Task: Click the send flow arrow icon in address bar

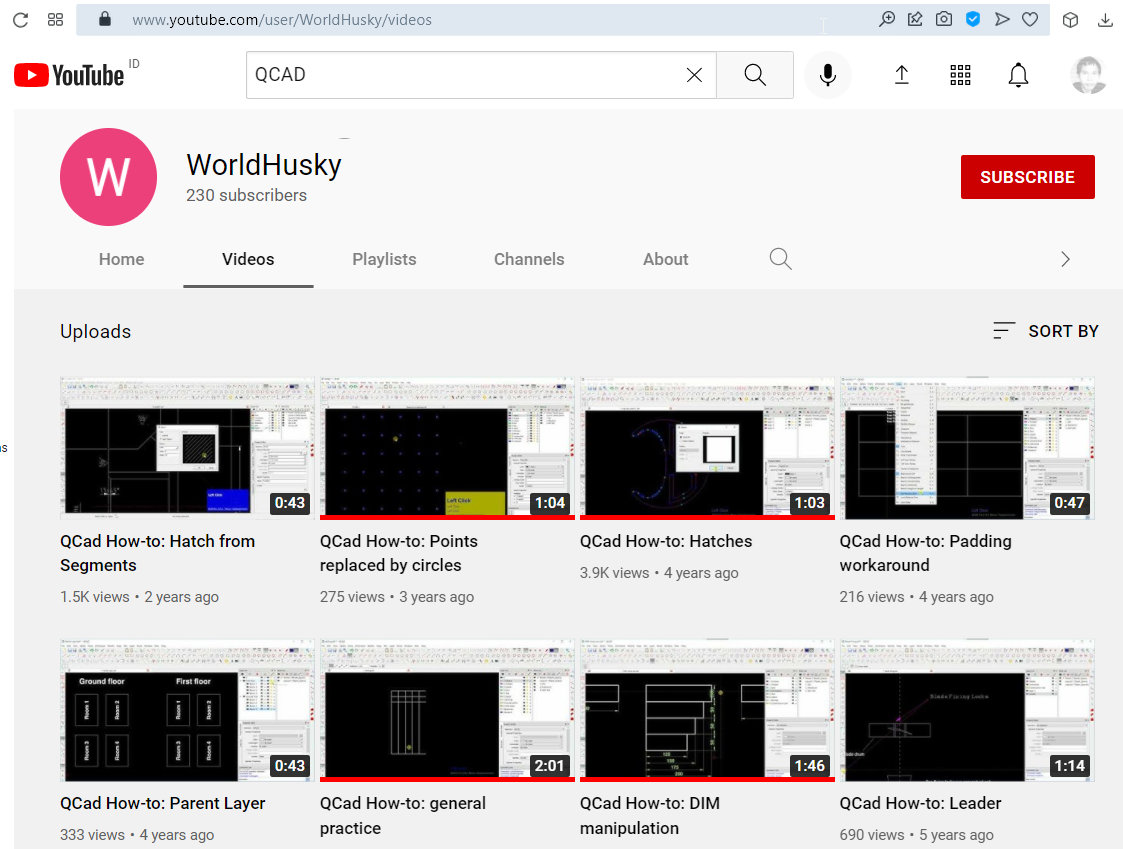Action: point(1002,19)
